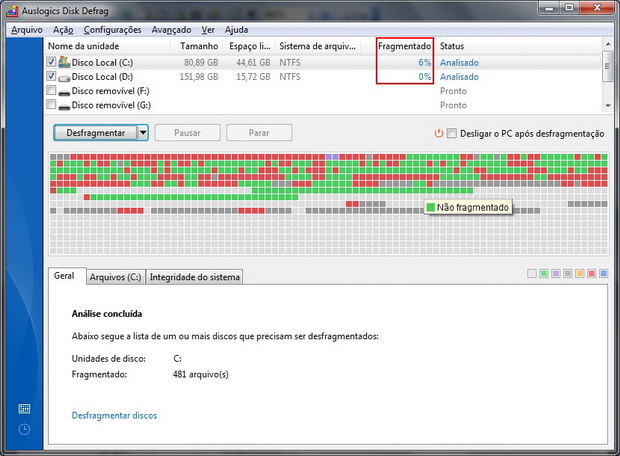Select the 44,61 GB free space cell
The width and height of the screenshot is (620, 456).
coord(253,62)
